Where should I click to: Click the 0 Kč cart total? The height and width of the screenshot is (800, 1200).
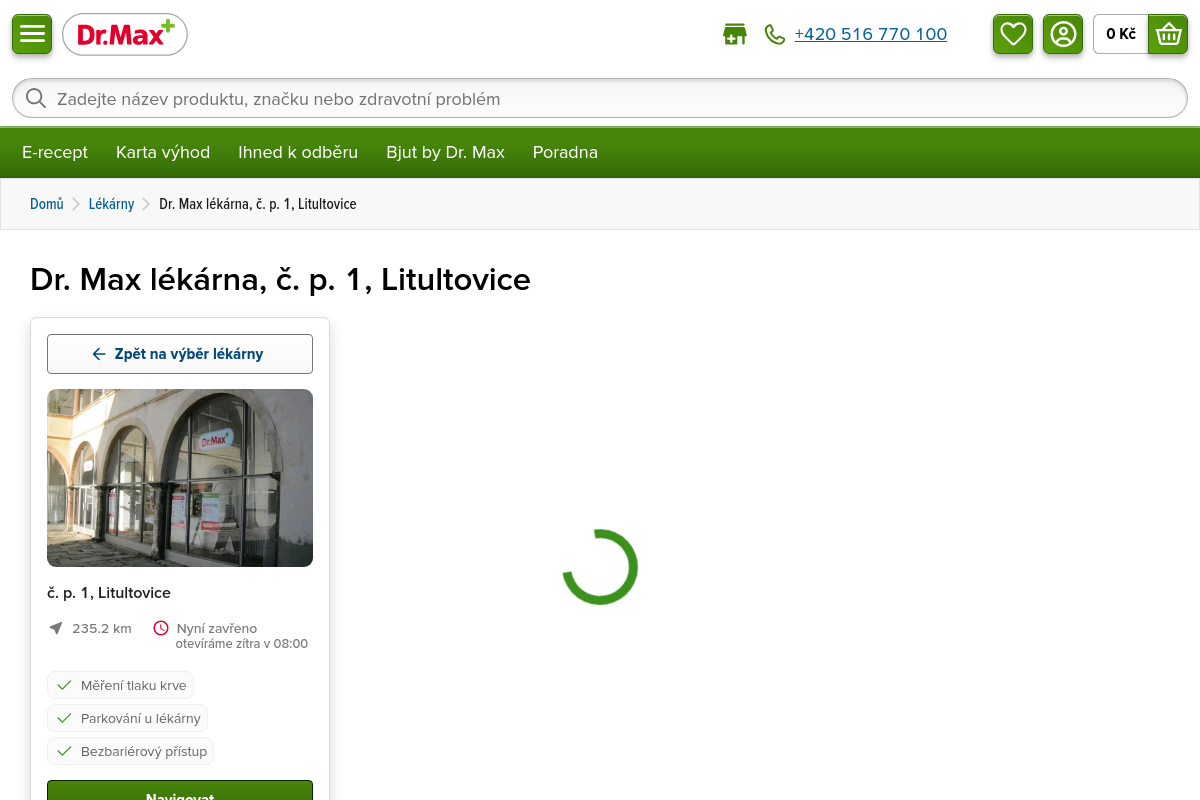tap(1121, 34)
